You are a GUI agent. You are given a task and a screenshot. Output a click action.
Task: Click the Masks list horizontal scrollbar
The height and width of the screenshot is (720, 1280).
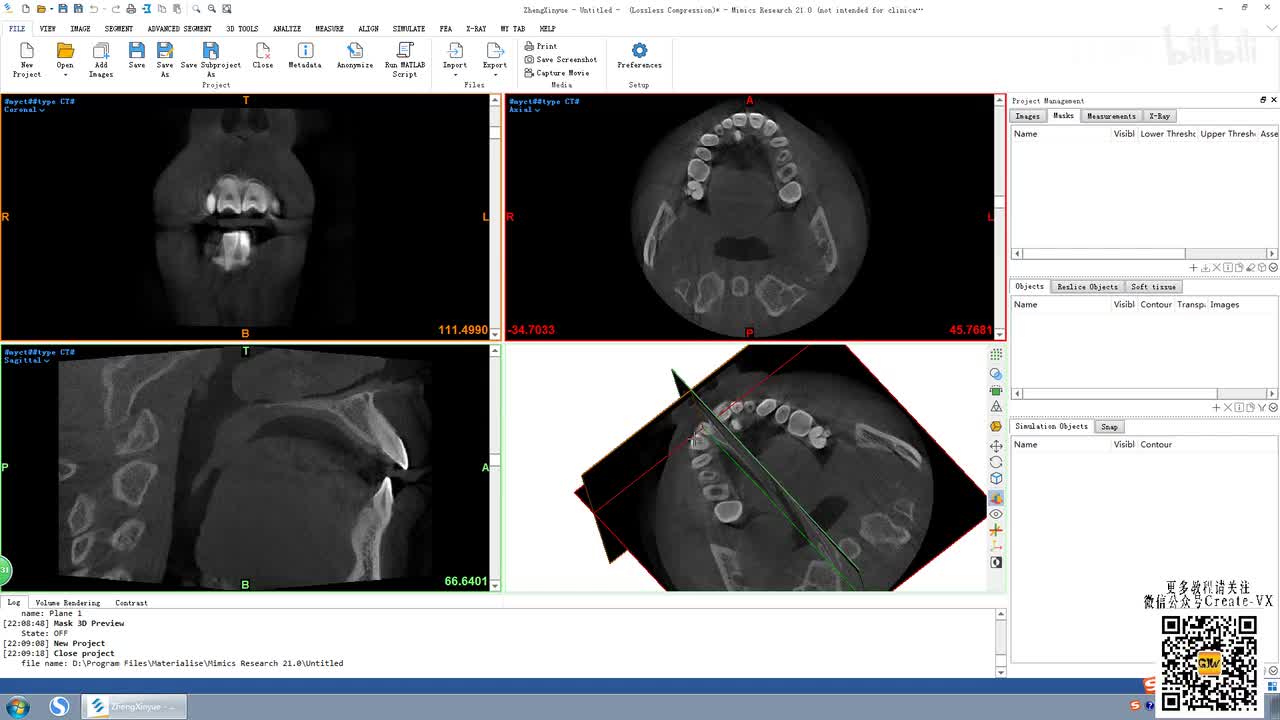click(1144, 254)
